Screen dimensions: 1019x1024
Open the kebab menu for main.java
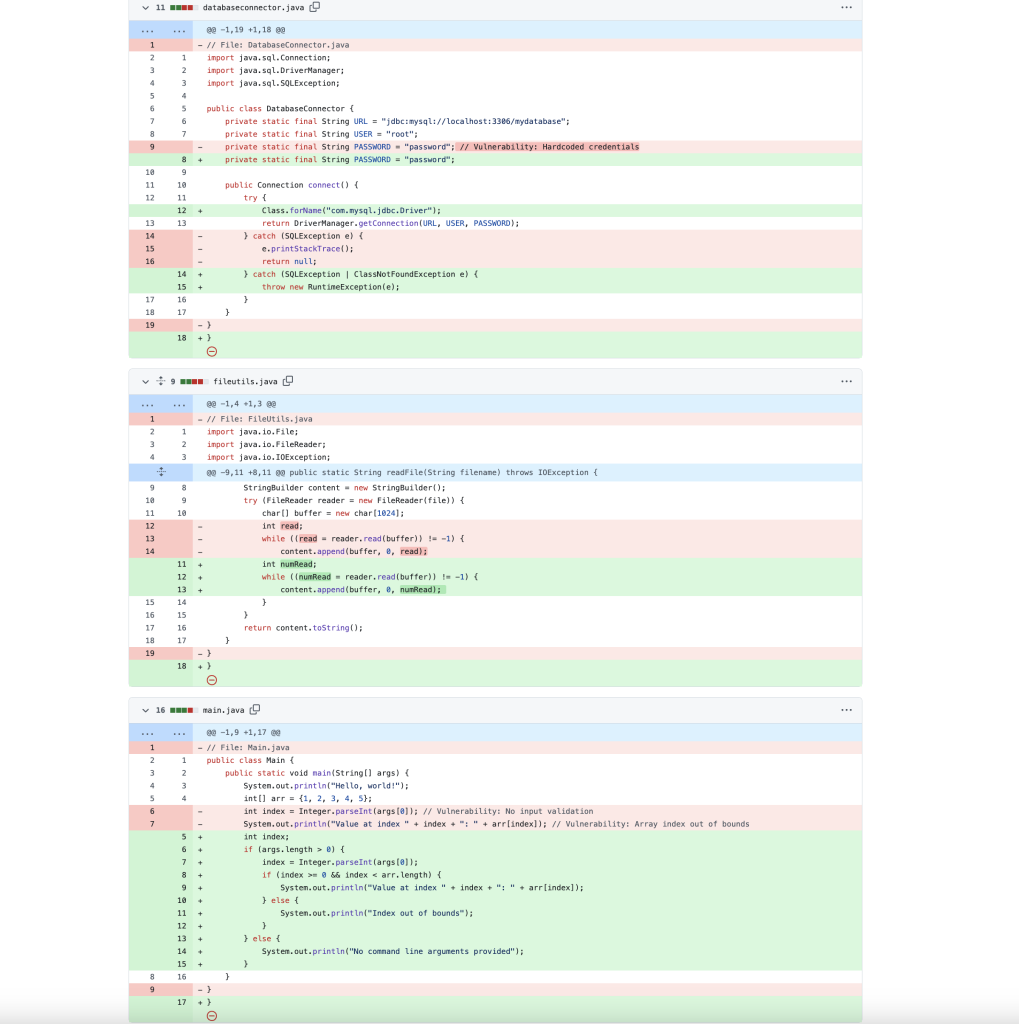click(x=846, y=710)
